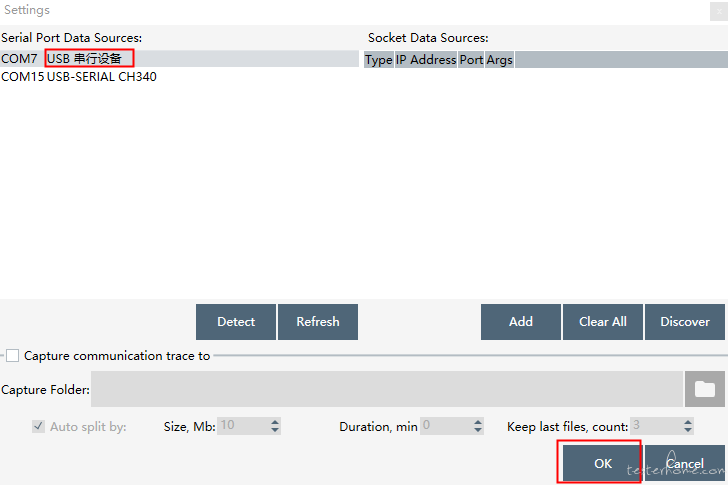The width and height of the screenshot is (728, 485).
Task: Clear All socket data sources
Action: pos(603,322)
